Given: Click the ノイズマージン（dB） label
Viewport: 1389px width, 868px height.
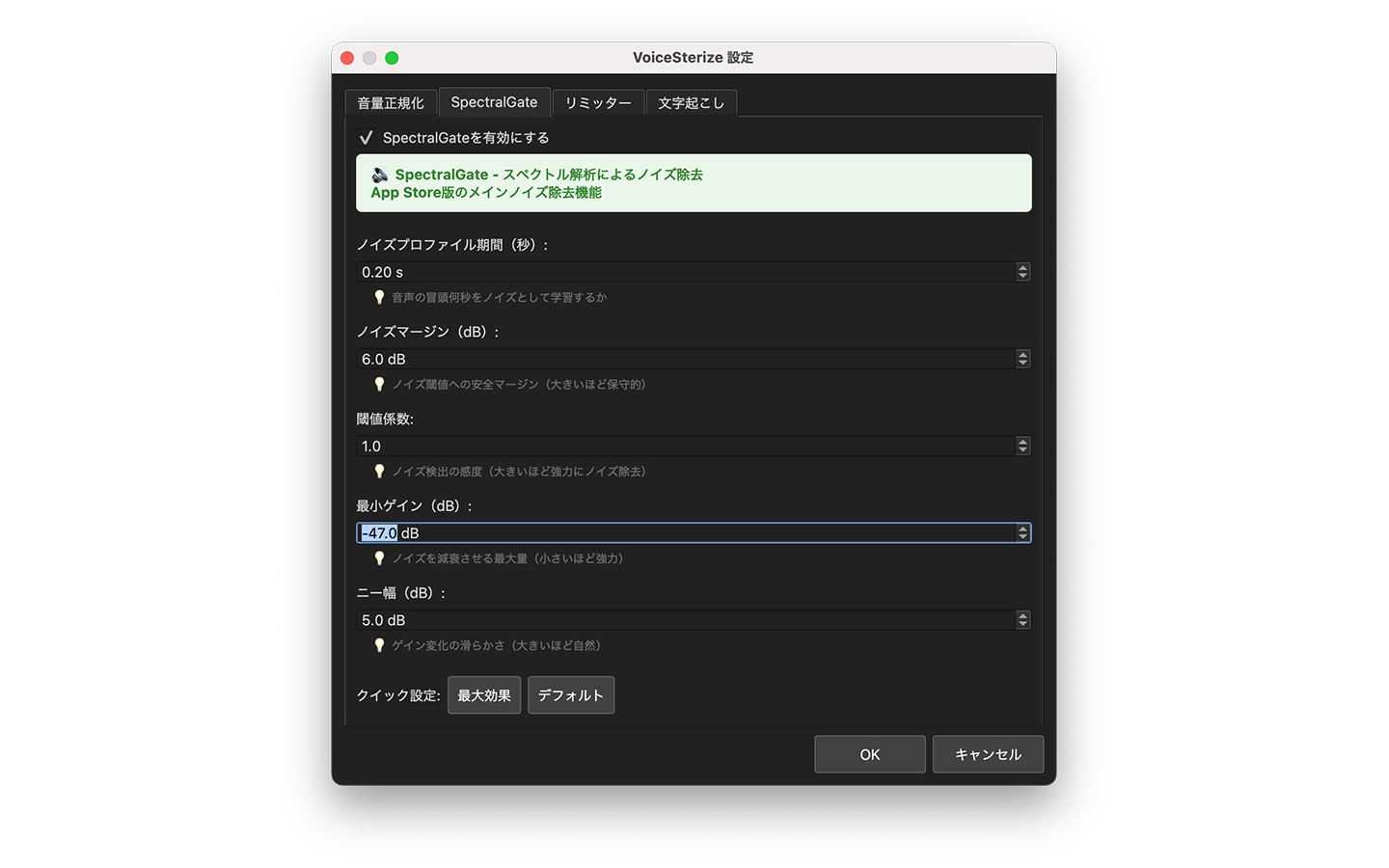Looking at the screenshot, I should pyautogui.click(x=428, y=332).
